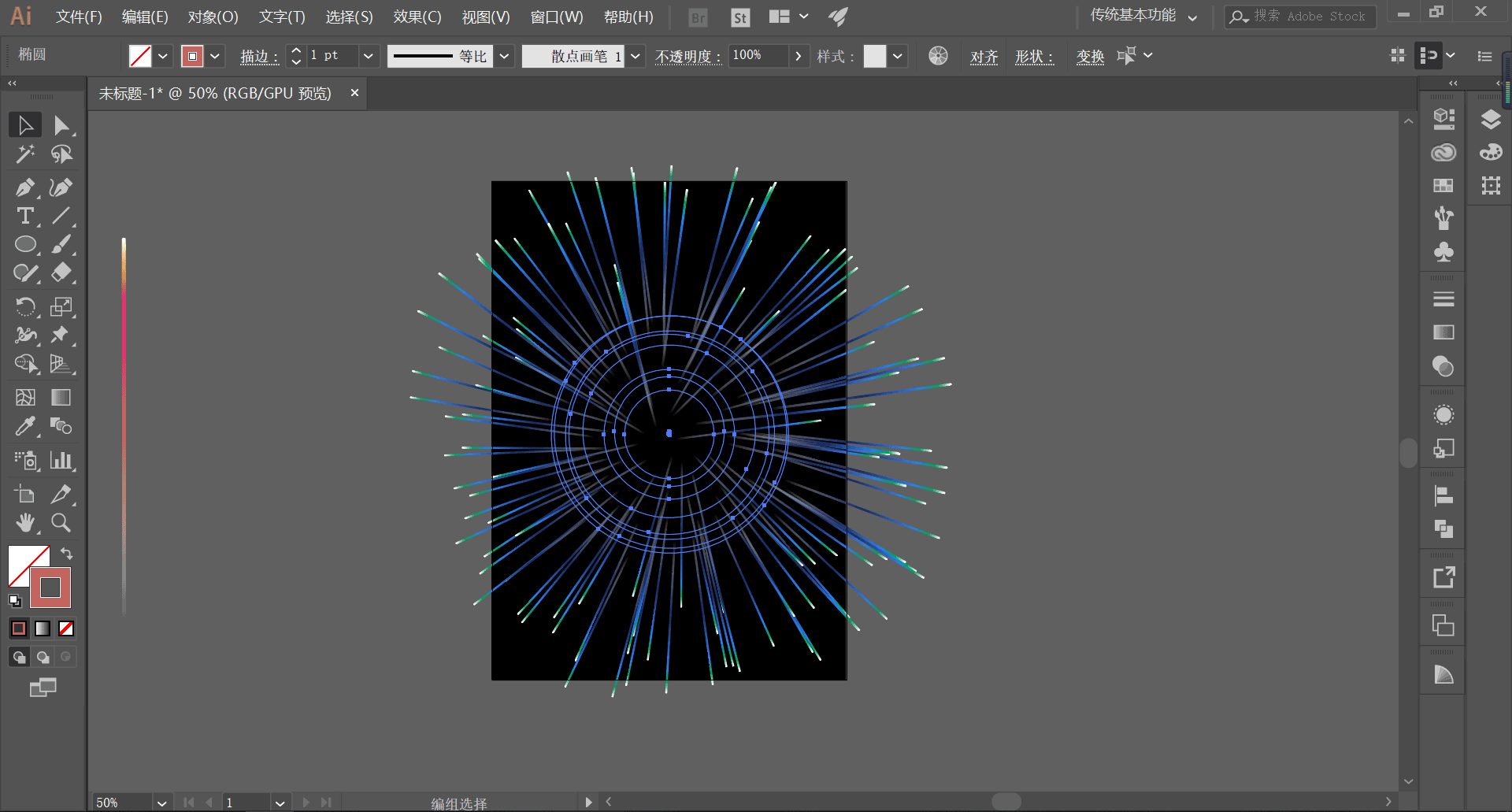Select the Shaper tool
Viewport: 1512px width, 812px height.
25,273
